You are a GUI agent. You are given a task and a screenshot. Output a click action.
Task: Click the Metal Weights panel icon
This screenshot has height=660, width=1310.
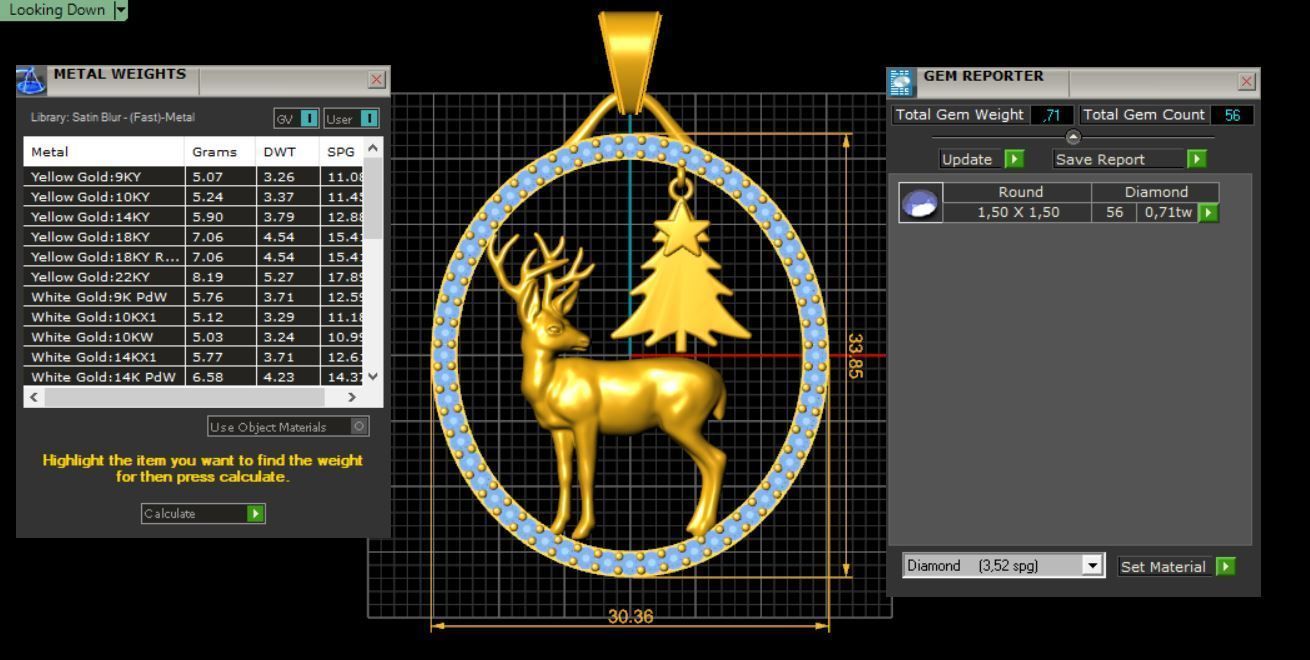[31, 81]
